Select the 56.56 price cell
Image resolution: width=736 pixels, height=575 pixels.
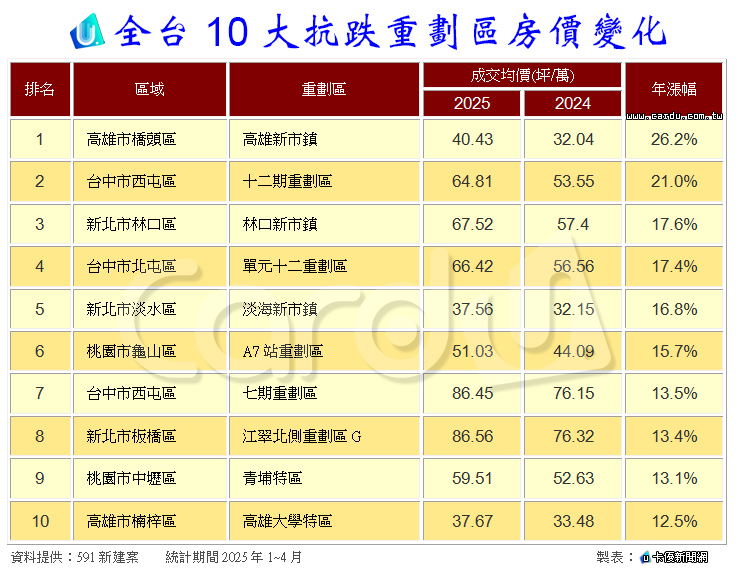tap(573, 266)
